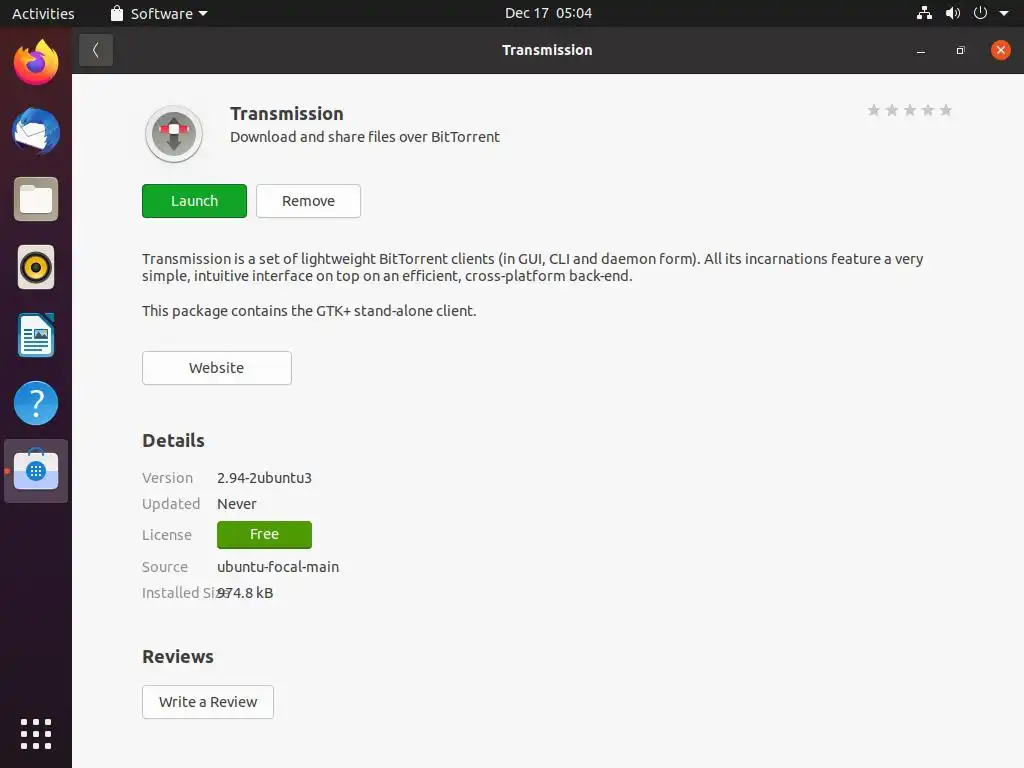Click the Details section heading

174,441
